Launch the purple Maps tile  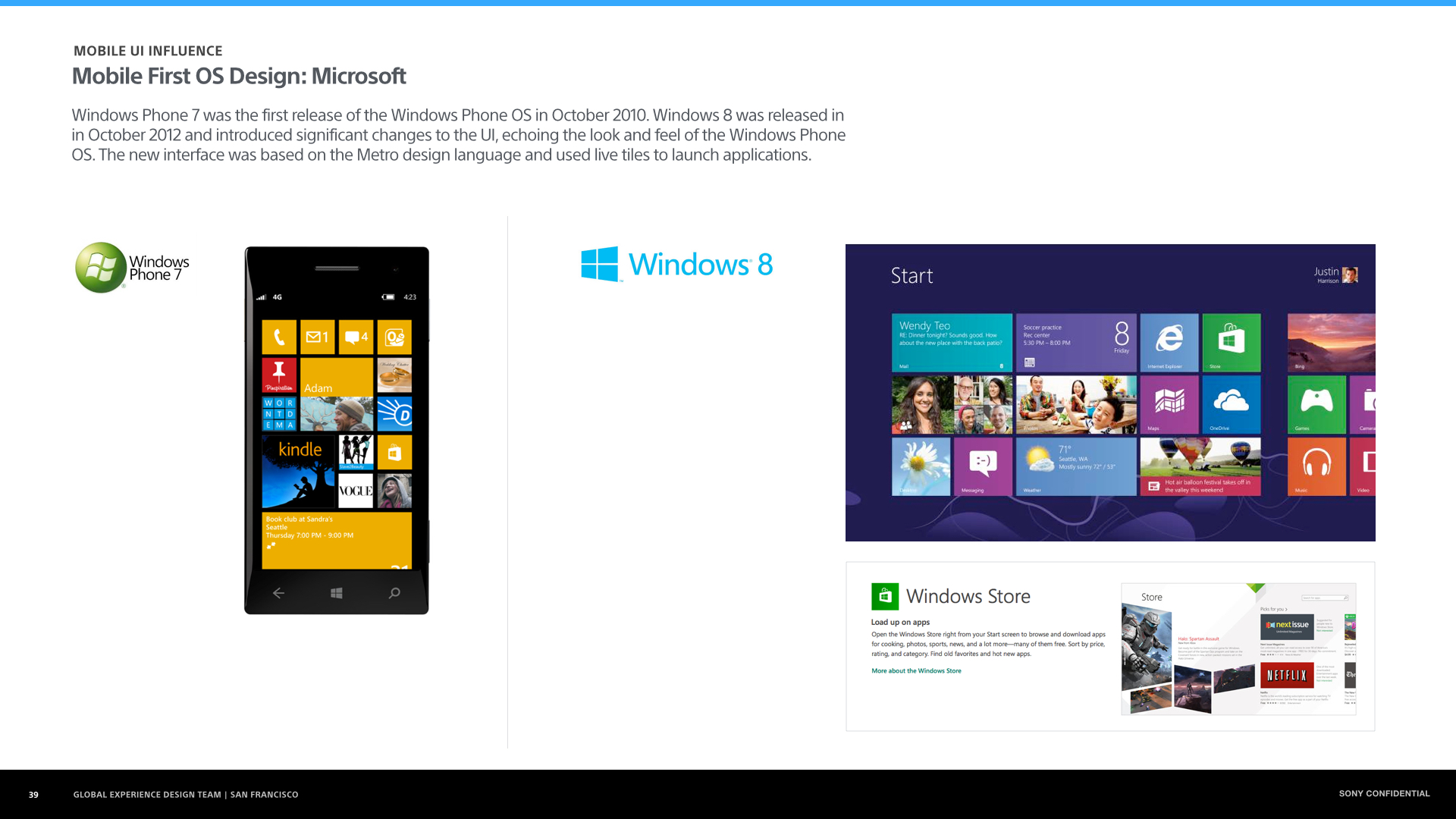tap(1169, 405)
